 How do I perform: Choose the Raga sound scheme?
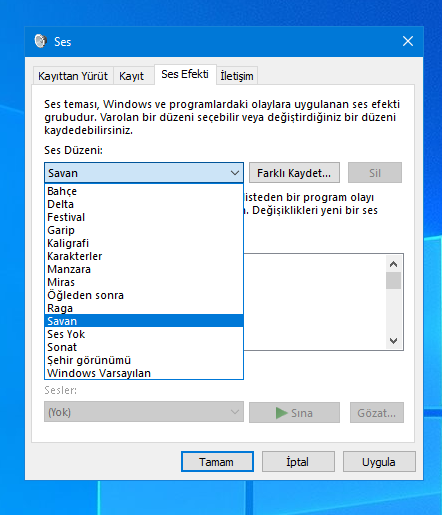pos(144,308)
